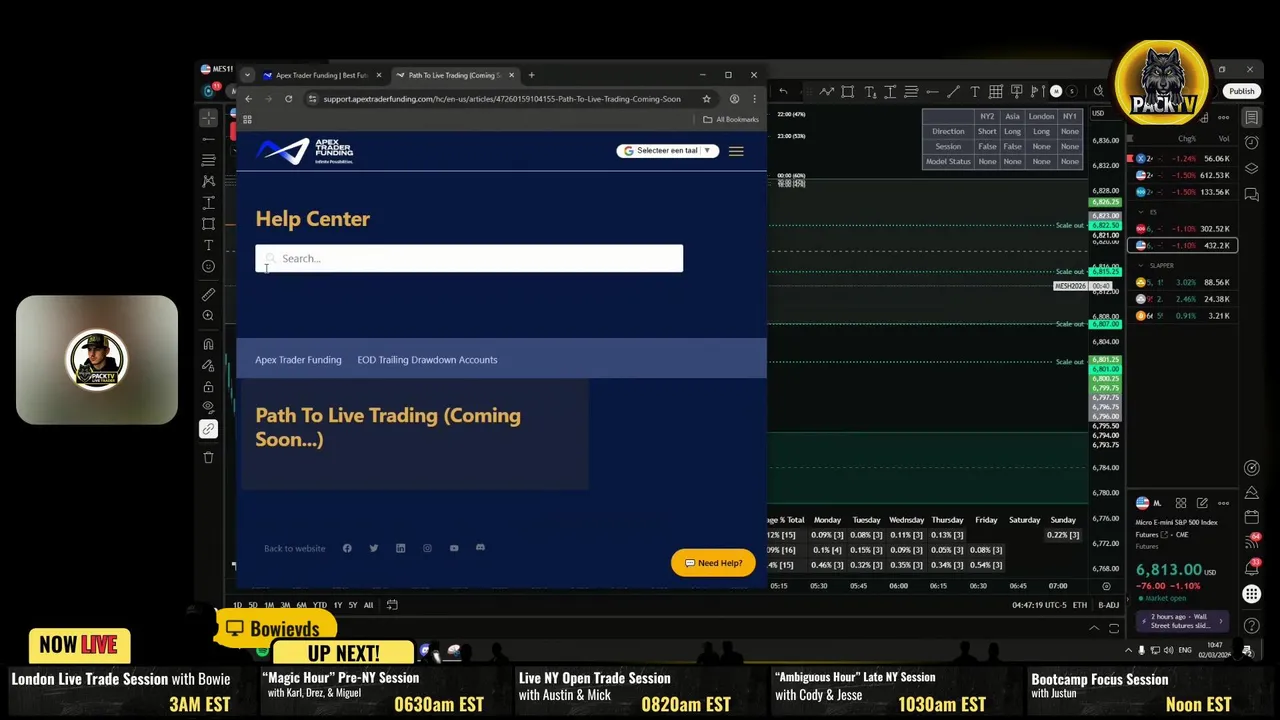Screen dimensions: 1280x720
Task: Select the ruler measure tool in TradingView
Action: (208, 295)
